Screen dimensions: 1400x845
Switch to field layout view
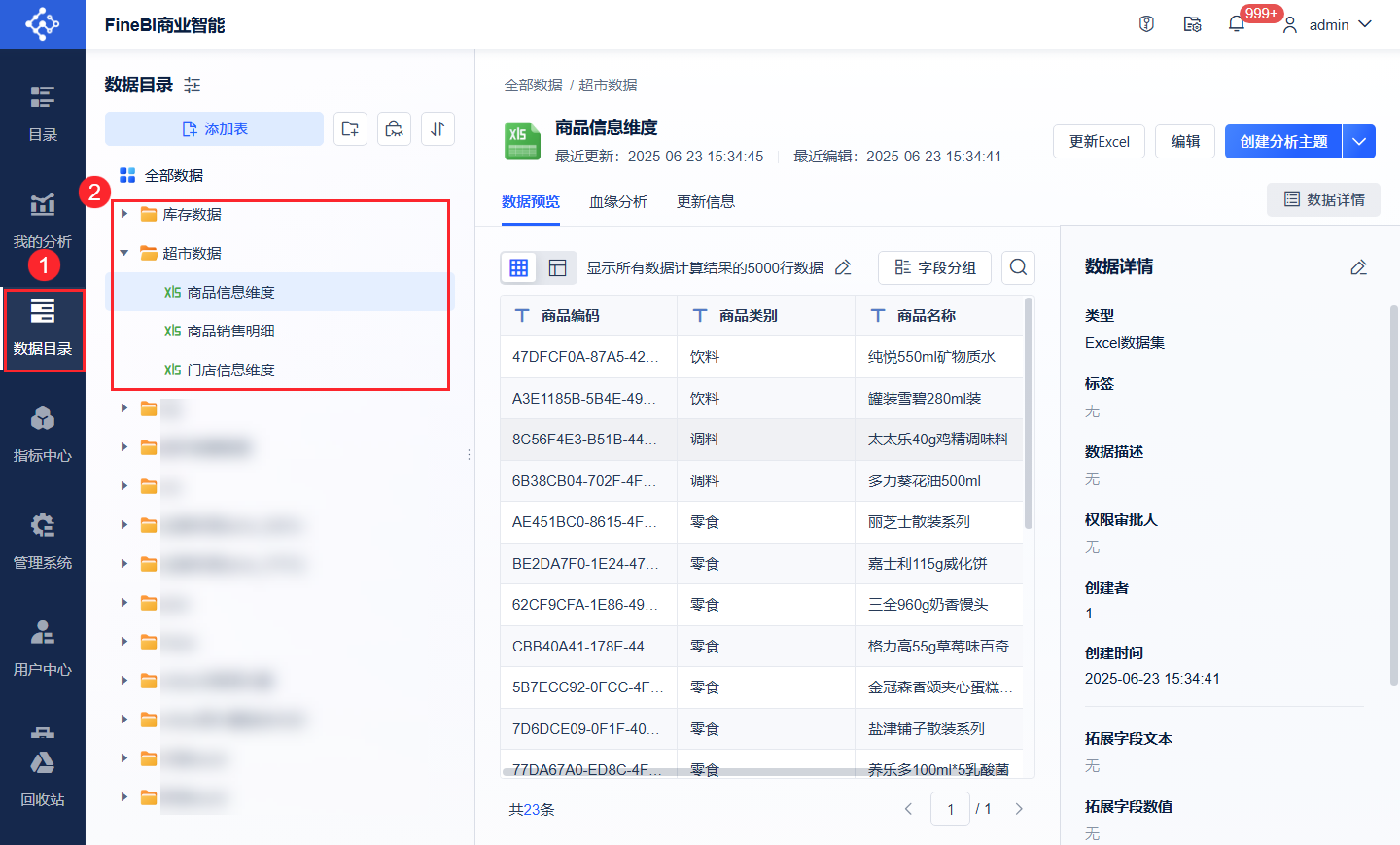coord(557,267)
